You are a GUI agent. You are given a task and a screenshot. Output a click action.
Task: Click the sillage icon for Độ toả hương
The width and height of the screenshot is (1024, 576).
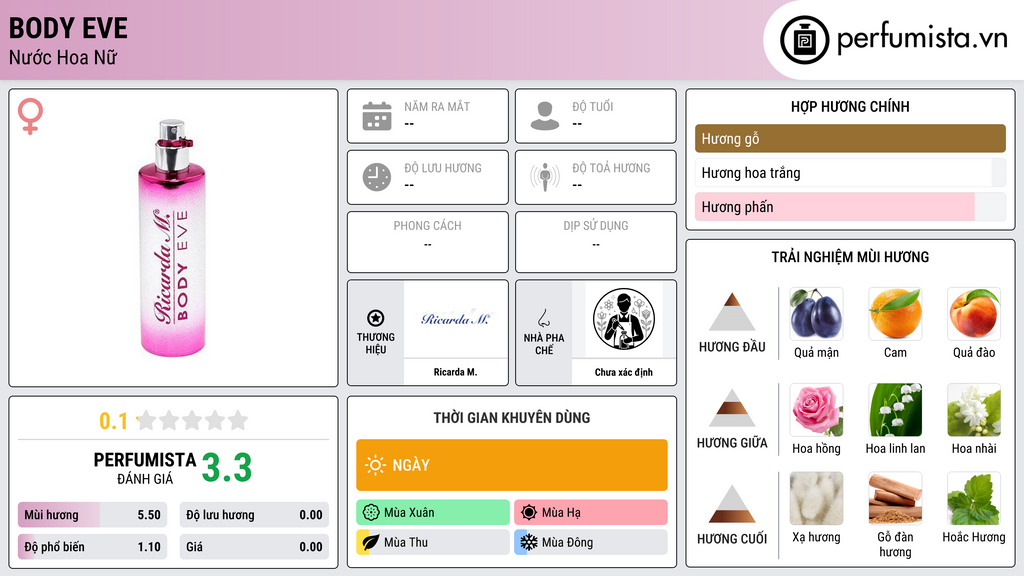[x=545, y=177]
